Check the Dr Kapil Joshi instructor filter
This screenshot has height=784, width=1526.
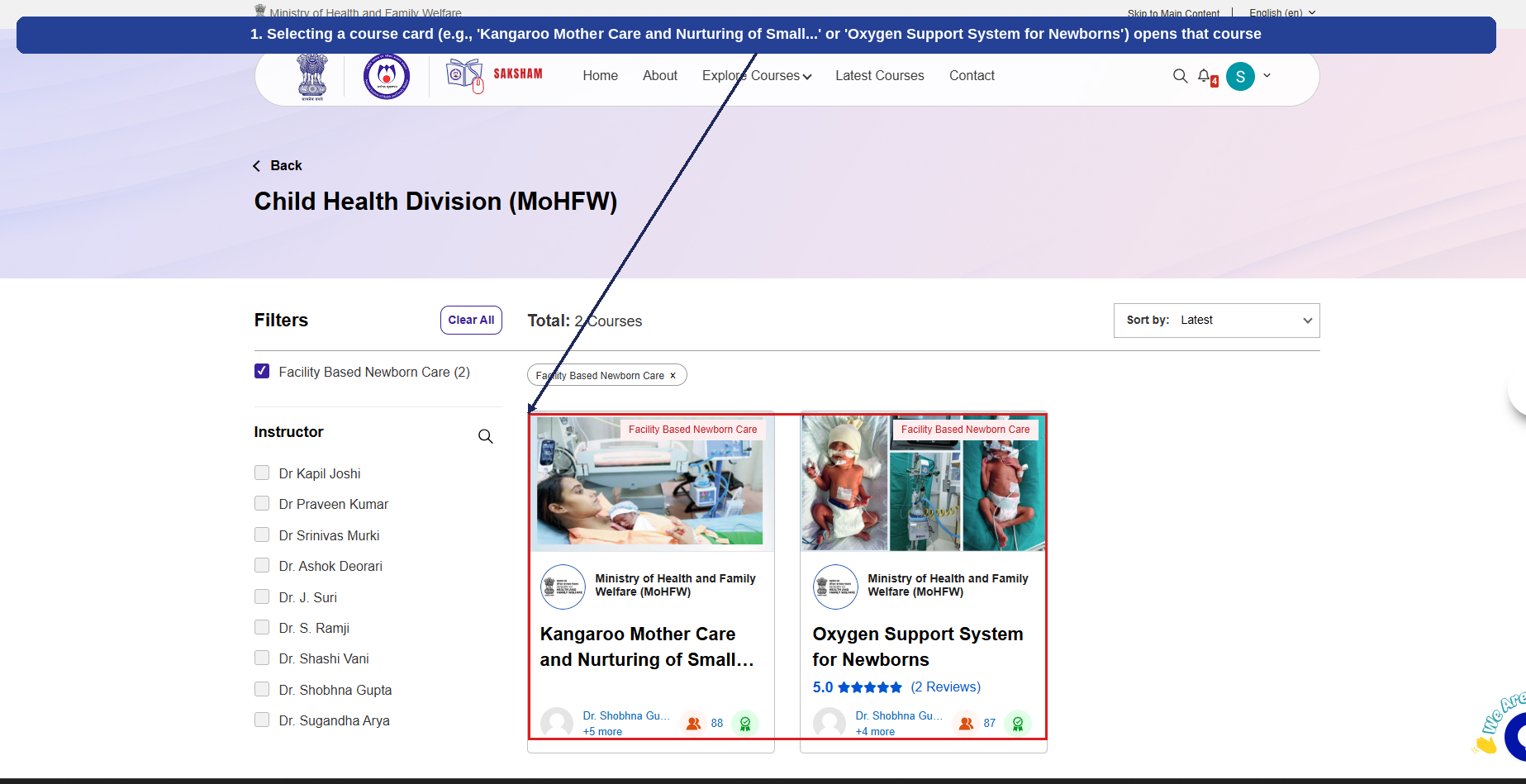(x=262, y=473)
